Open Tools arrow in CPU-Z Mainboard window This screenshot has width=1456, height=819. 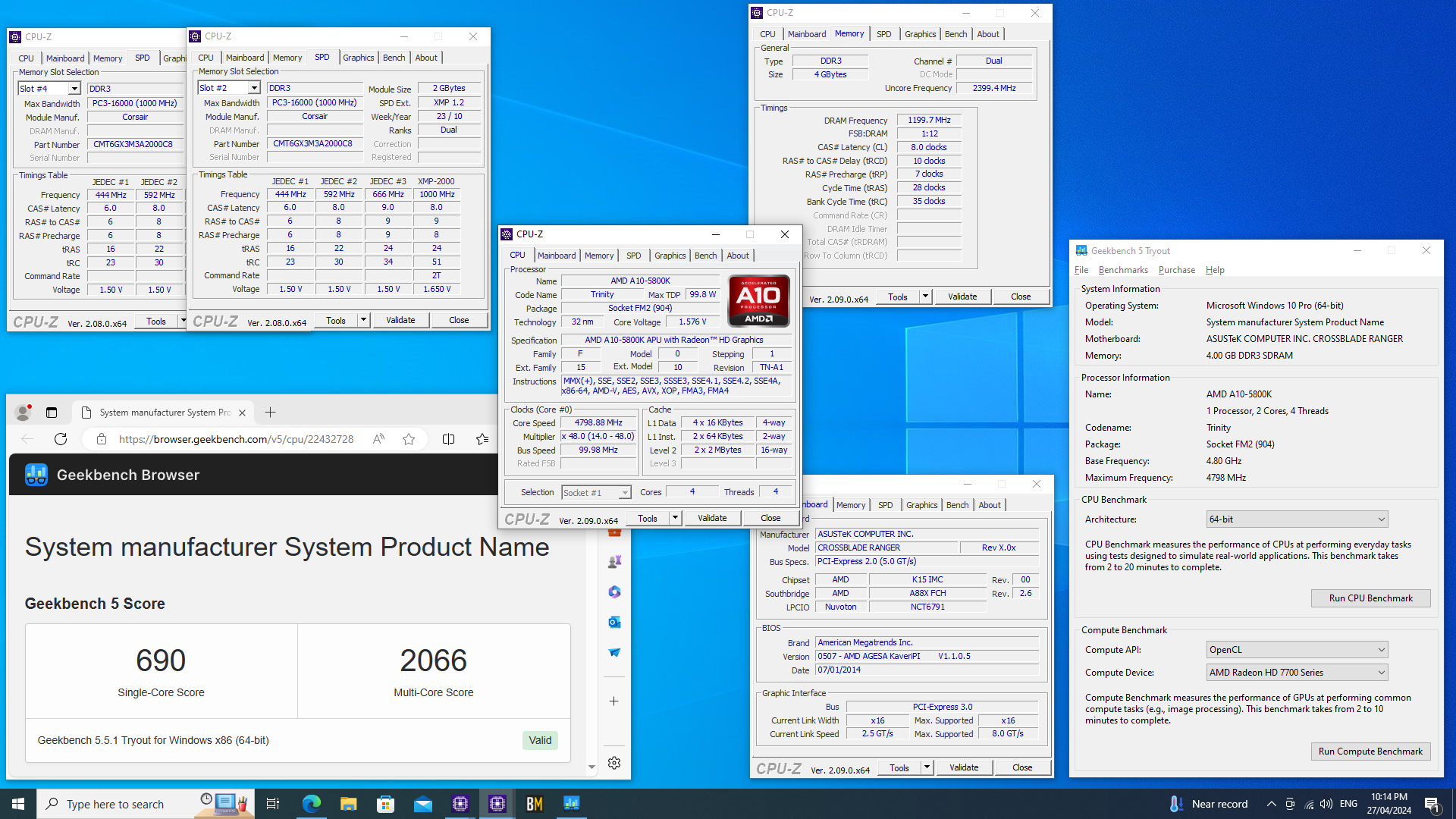(927, 767)
